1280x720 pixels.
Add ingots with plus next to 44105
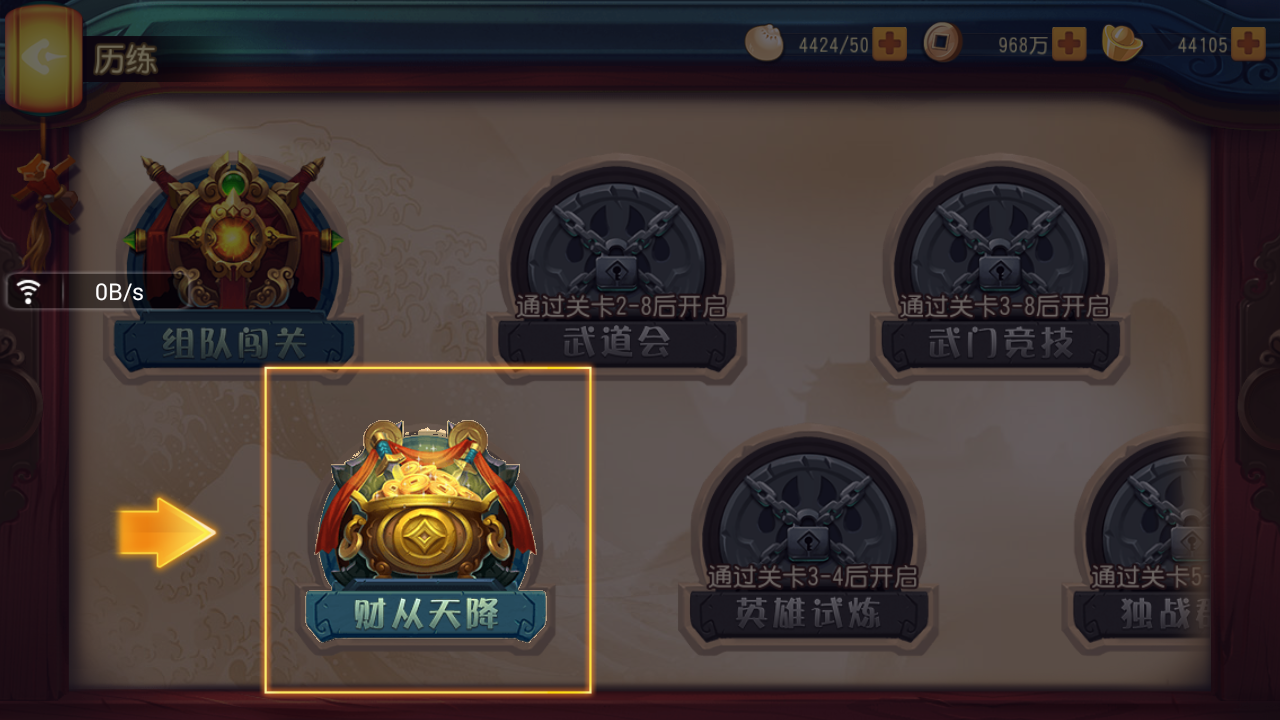tap(1248, 44)
